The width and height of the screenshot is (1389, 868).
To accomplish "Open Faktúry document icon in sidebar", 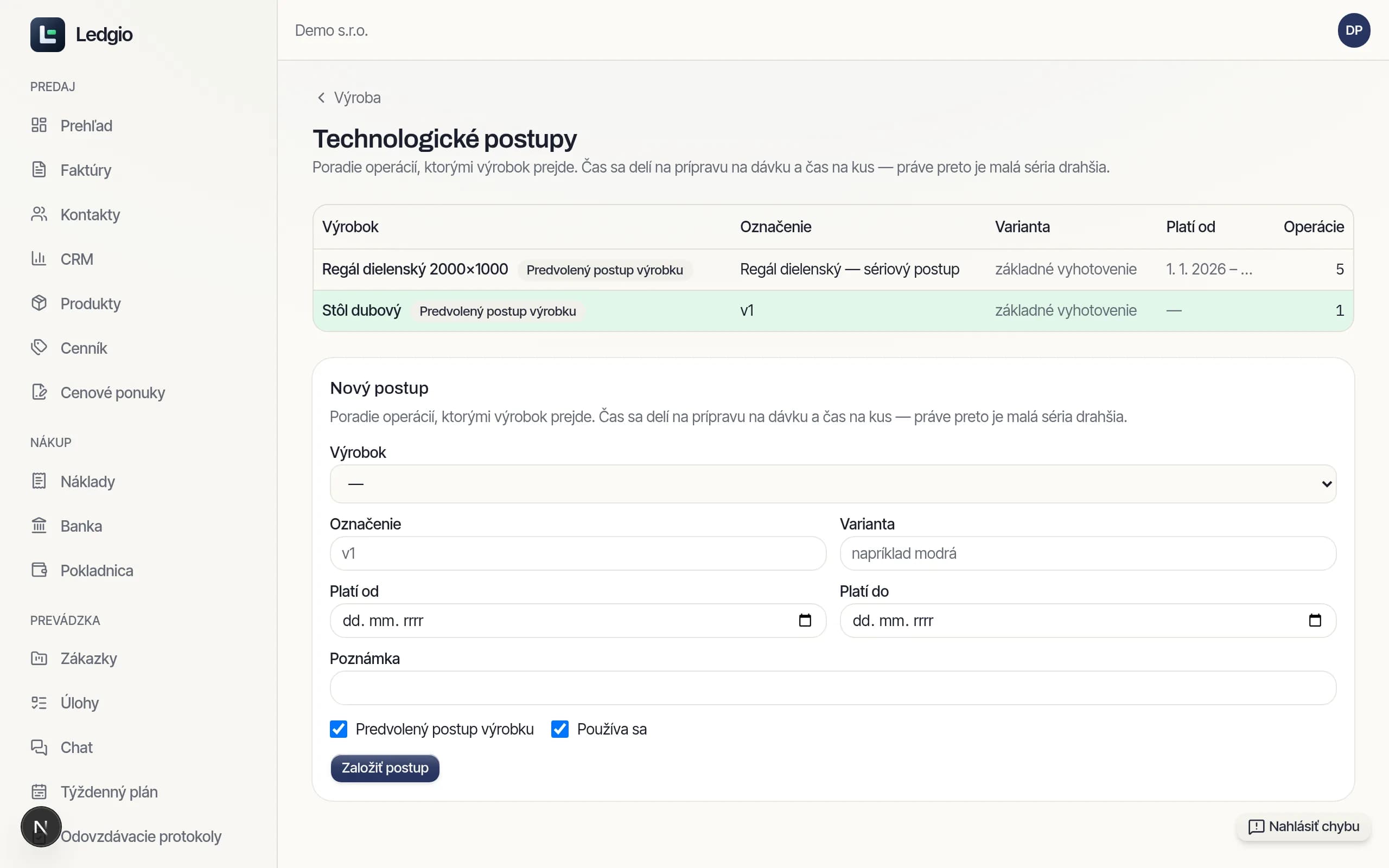I will 39,170.
